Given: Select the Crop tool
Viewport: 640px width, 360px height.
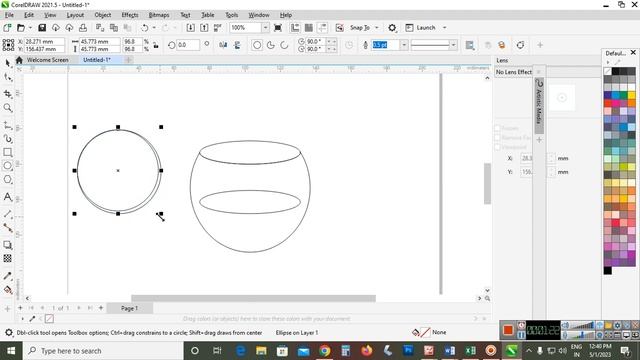Looking at the screenshot, I should tap(7, 94).
